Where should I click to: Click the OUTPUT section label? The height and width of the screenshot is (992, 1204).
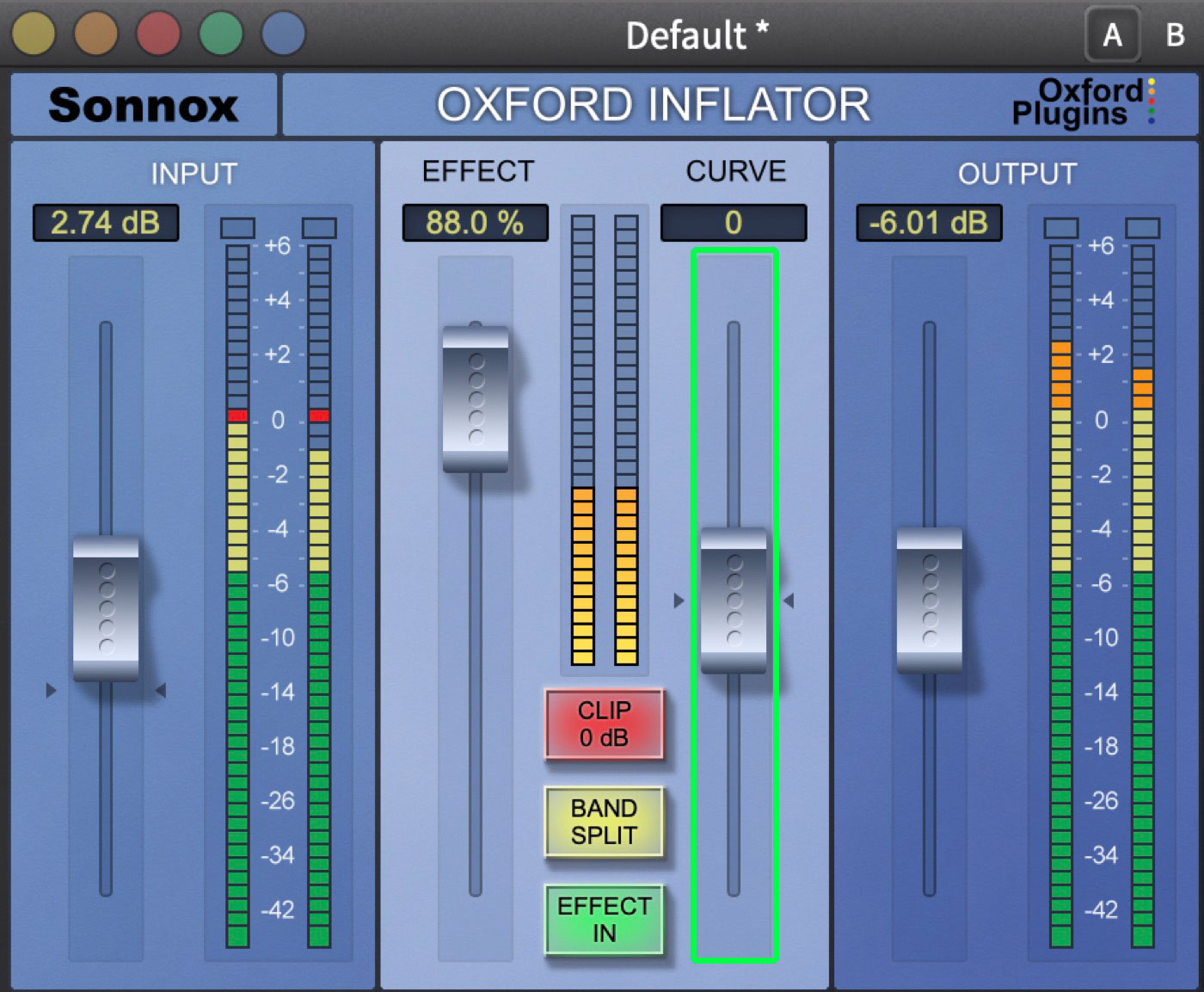pos(1017,174)
